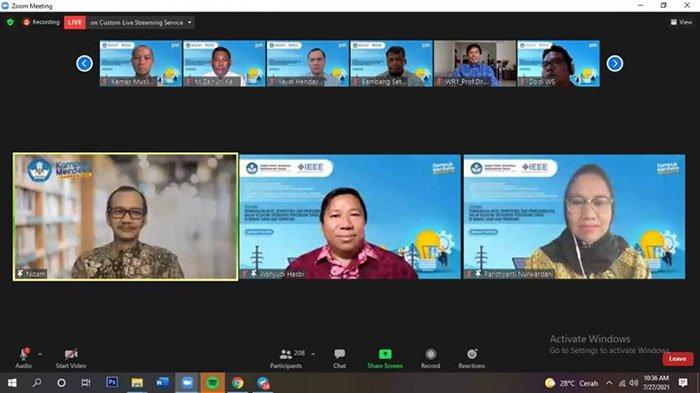Image resolution: width=700 pixels, height=393 pixels.
Task: Click the green encryption shield icon
Action: tap(10, 22)
